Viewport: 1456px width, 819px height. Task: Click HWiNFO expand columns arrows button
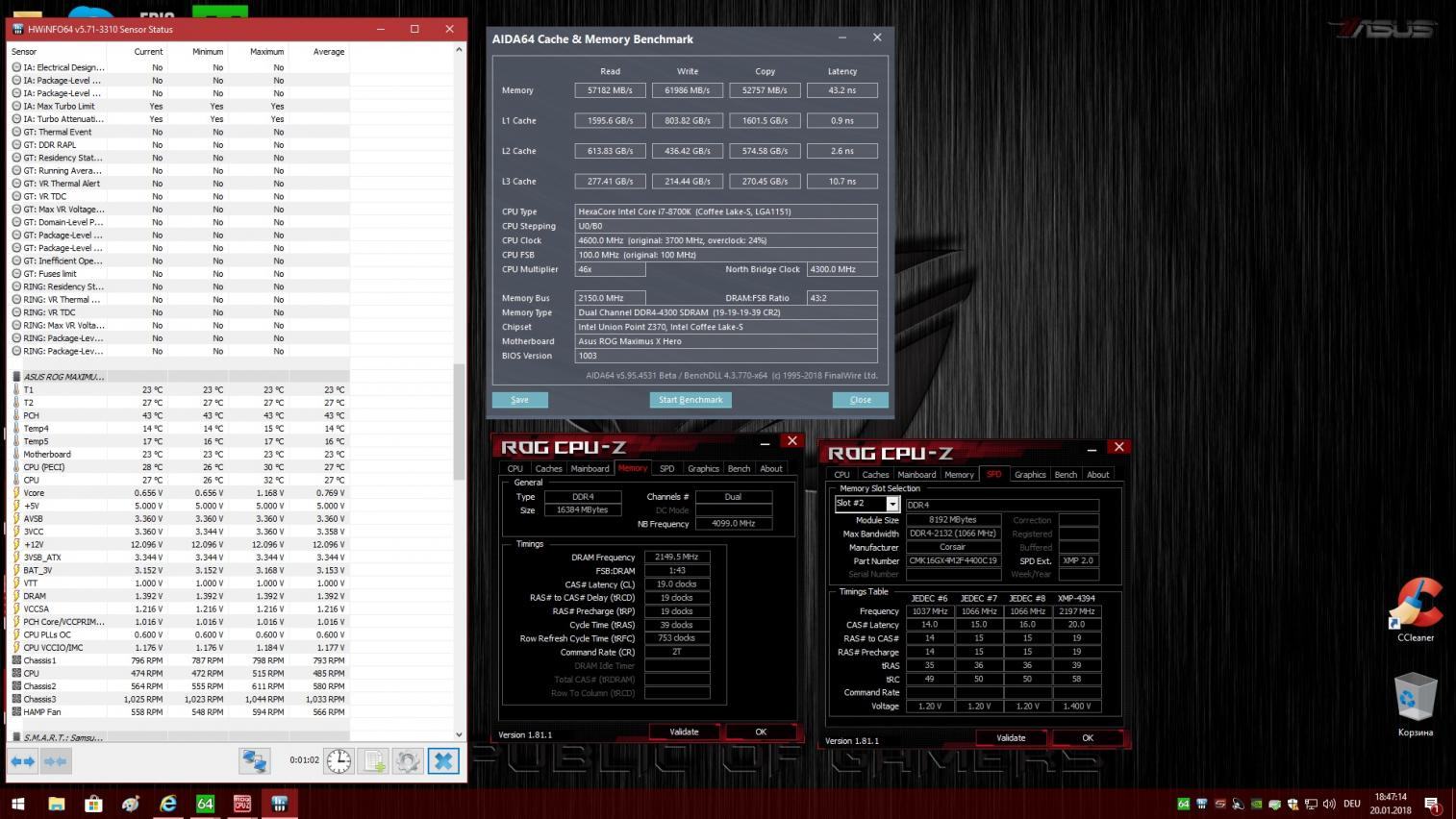(x=22, y=761)
